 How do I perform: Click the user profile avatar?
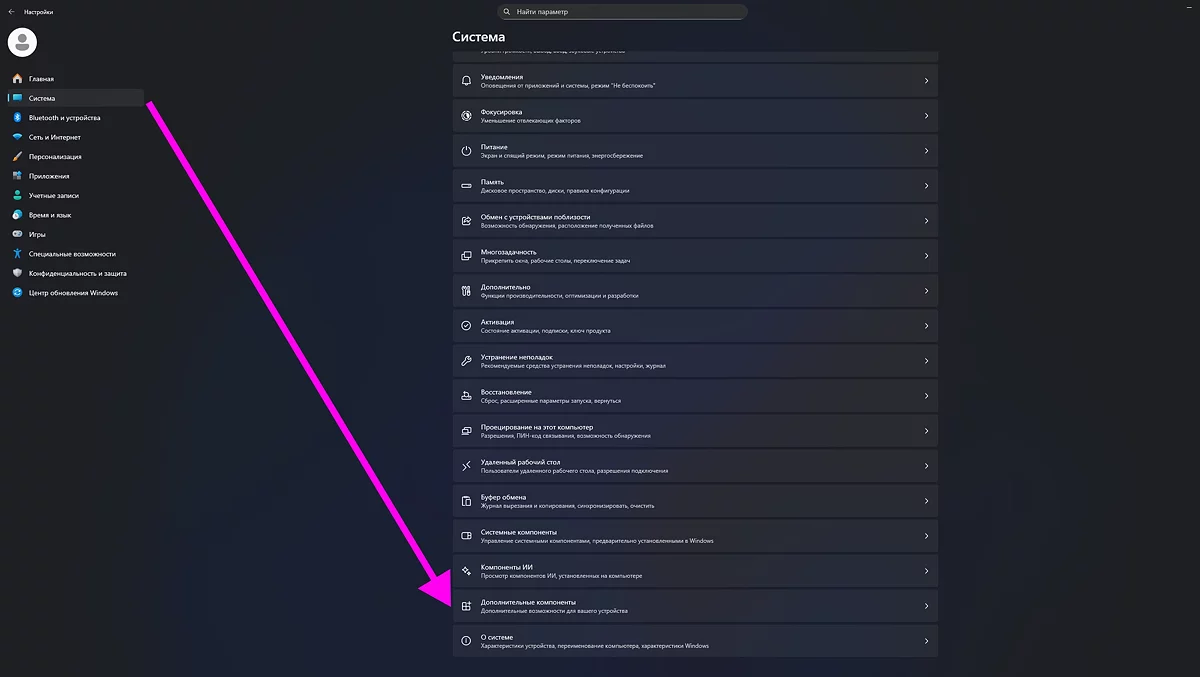(x=22, y=42)
